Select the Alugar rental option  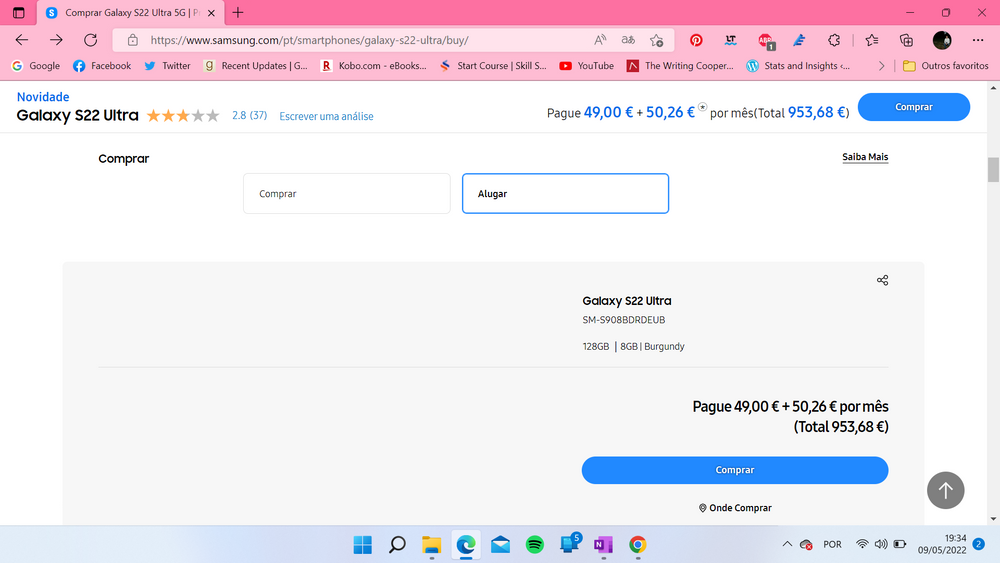point(565,193)
